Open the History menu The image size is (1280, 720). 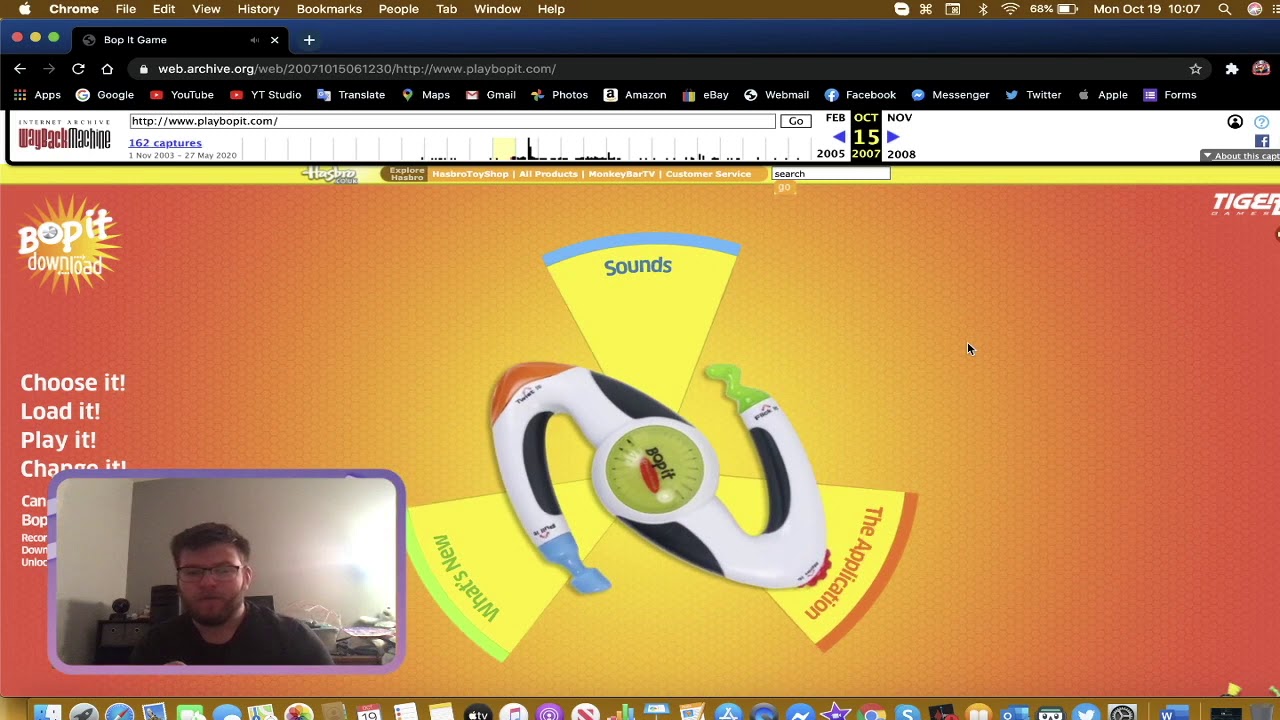coord(258,9)
